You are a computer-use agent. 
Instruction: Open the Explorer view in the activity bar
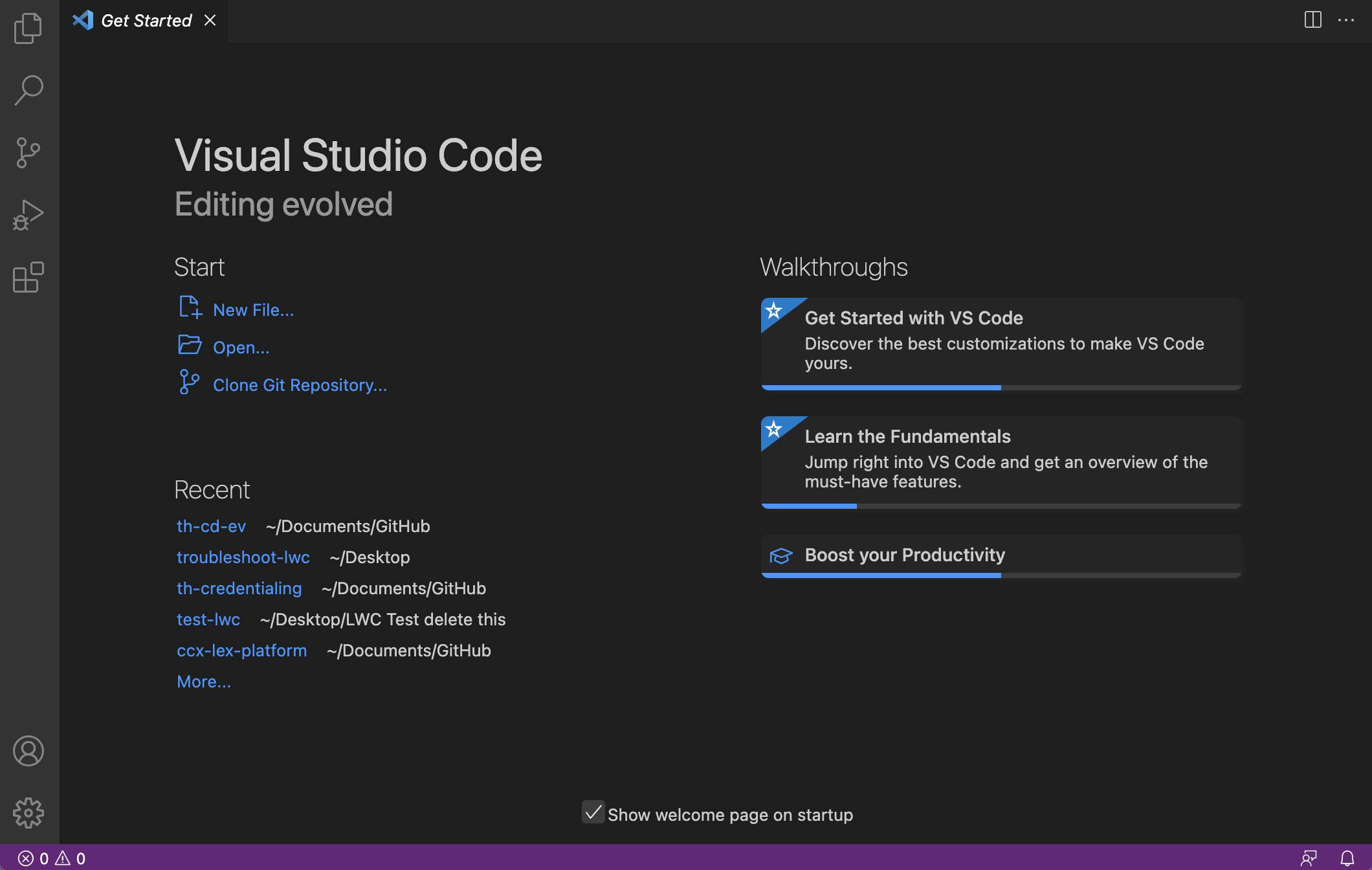pos(28,28)
